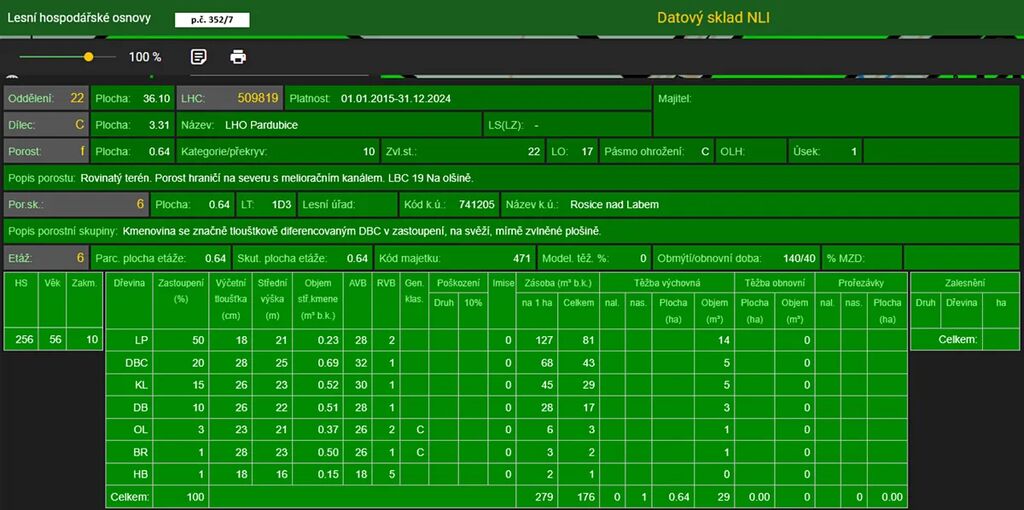Image resolution: width=1024 pixels, height=510 pixels.
Task: Click the print icon
Action: point(238,57)
